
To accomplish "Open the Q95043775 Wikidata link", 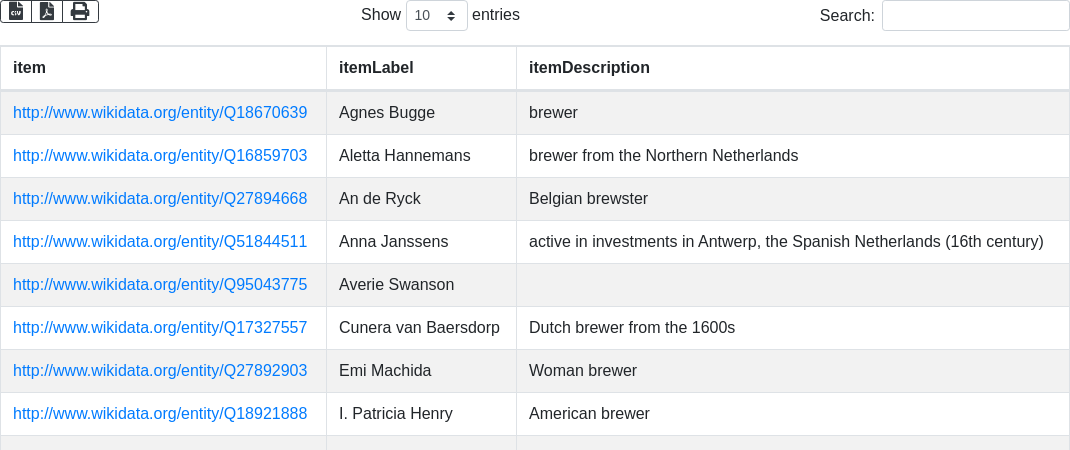I will coord(160,285).
